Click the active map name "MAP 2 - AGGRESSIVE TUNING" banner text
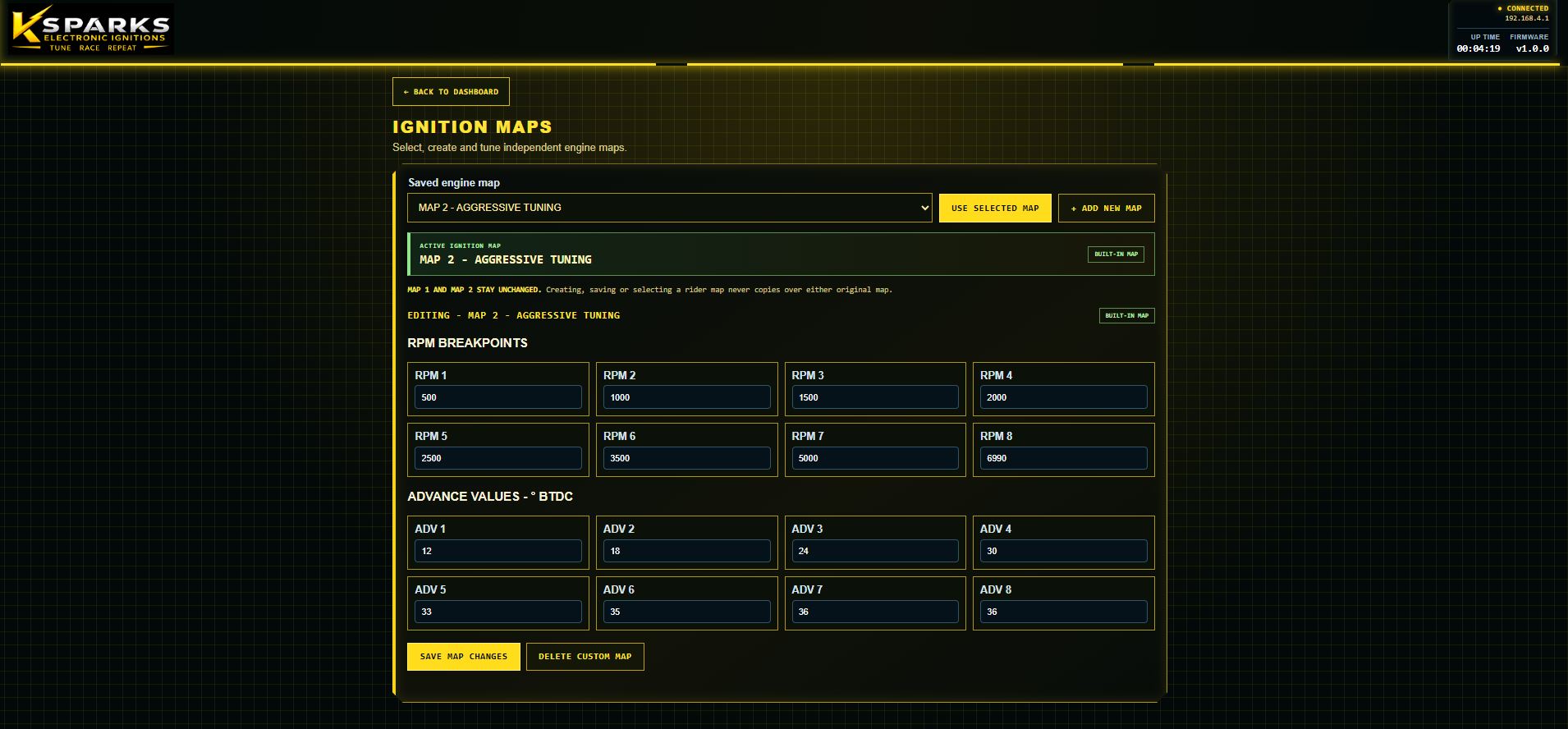This screenshot has width=1568, height=729. 506,259
